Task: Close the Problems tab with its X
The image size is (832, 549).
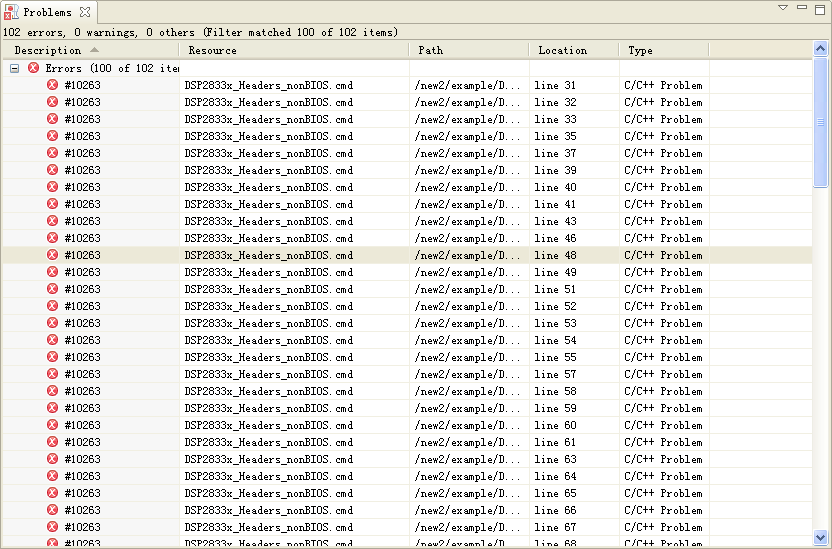Action: pyautogui.click(x=85, y=12)
